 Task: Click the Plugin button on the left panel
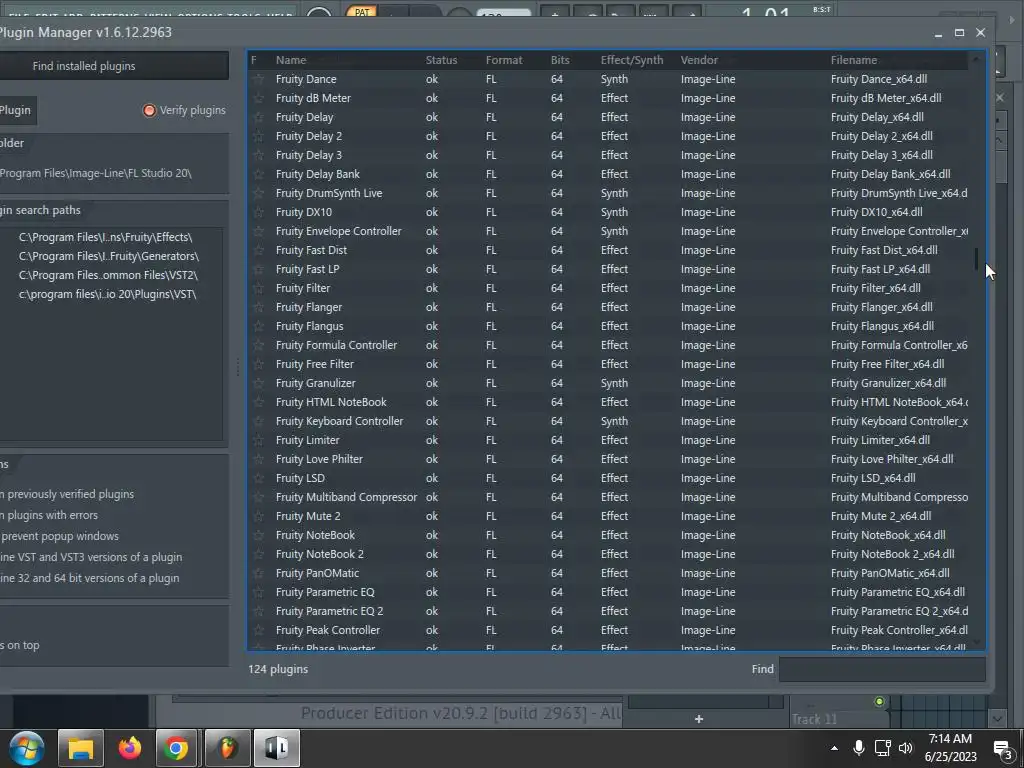click(x=16, y=110)
